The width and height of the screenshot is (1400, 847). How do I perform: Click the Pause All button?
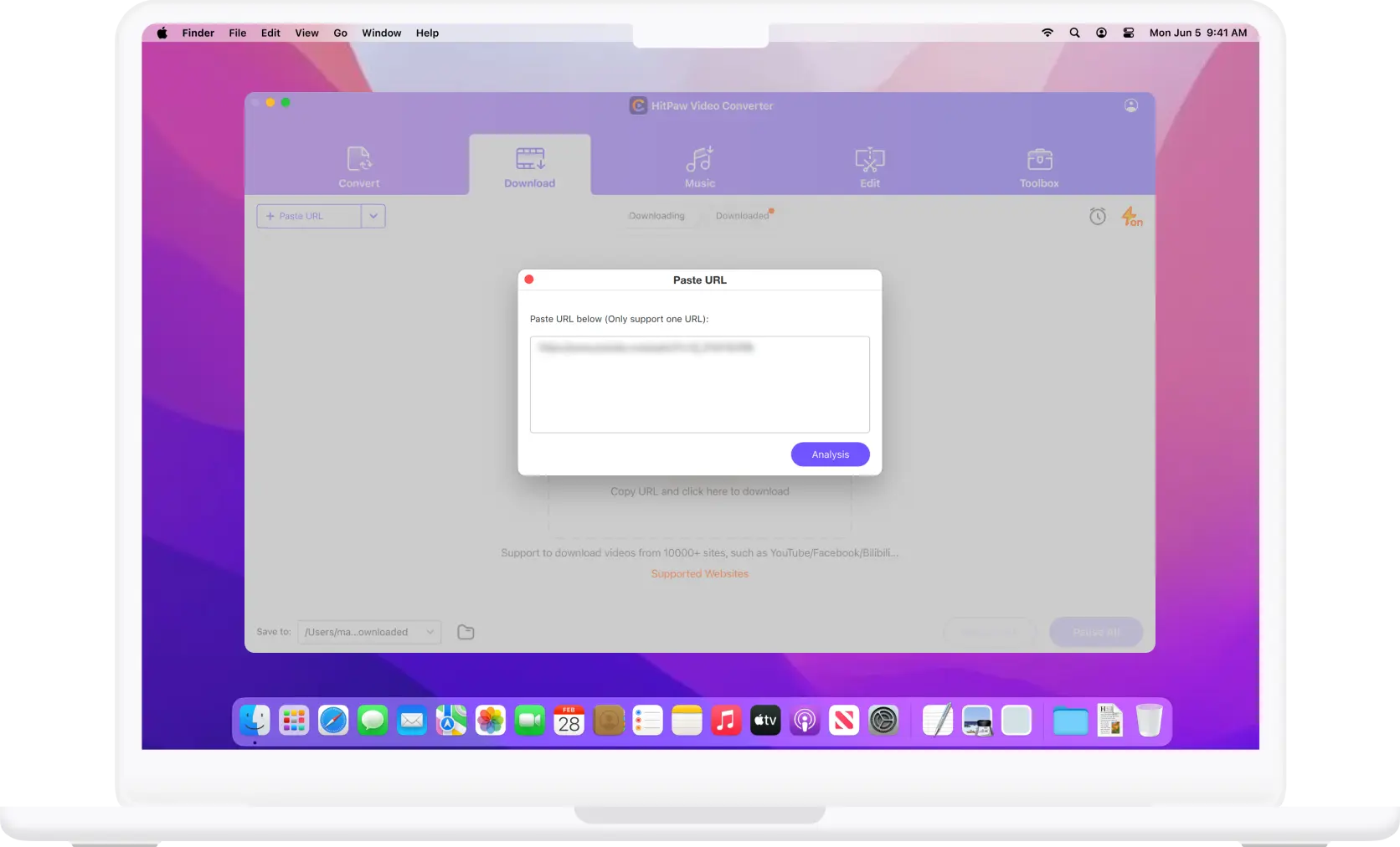[x=1096, y=632]
